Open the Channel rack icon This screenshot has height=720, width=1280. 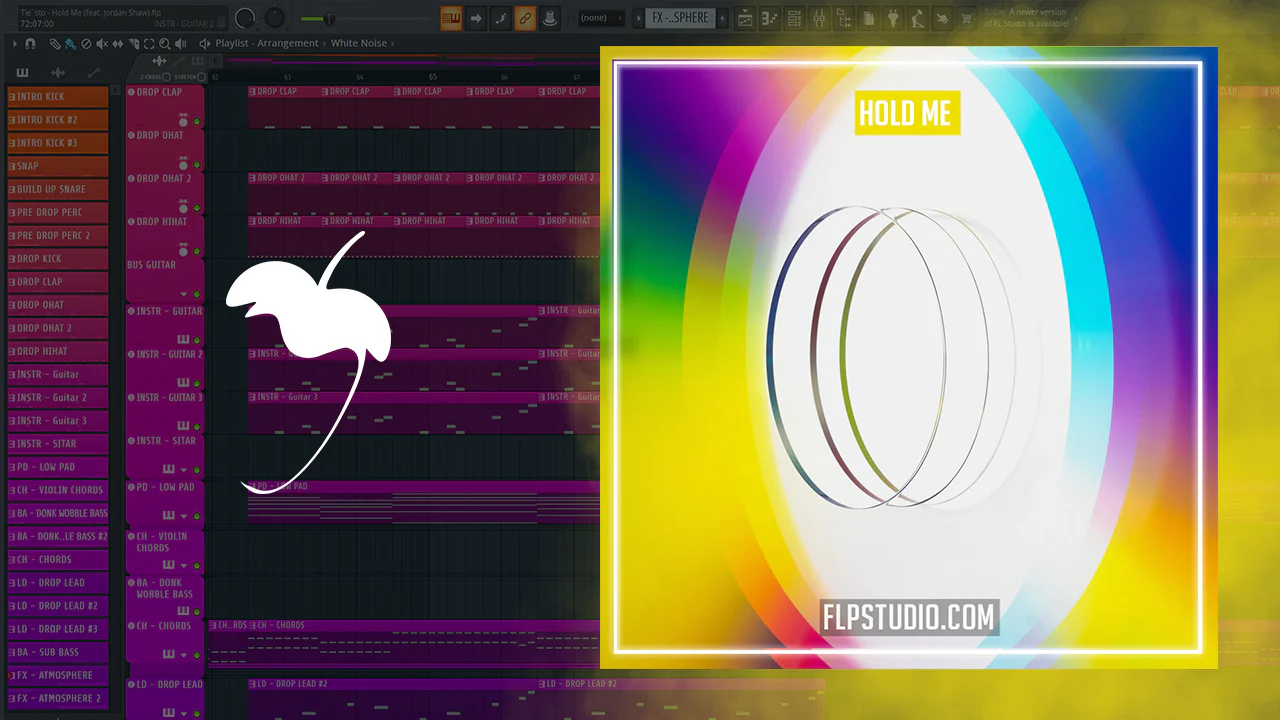click(x=795, y=18)
